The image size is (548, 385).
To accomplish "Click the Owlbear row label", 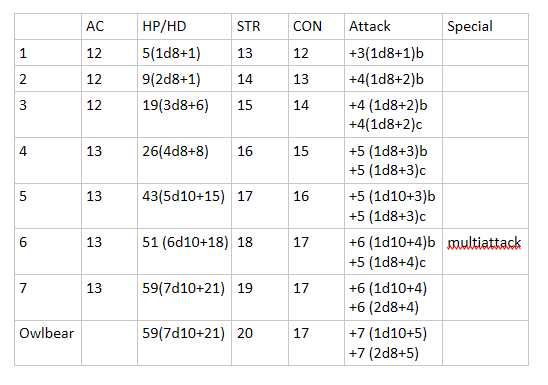I will click(46, 333).
